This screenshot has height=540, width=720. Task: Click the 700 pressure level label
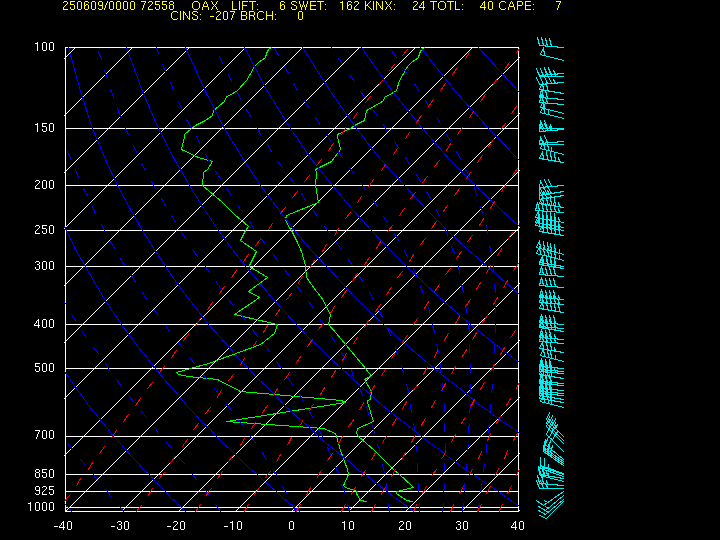tap(44, 434)
